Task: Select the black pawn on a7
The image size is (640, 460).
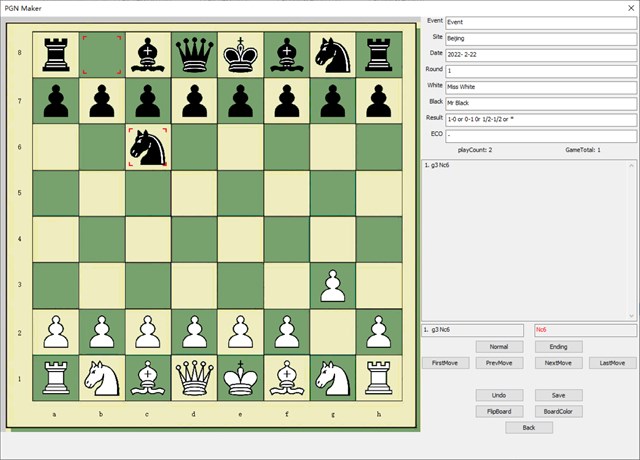Action: click(x=56, y=101)
